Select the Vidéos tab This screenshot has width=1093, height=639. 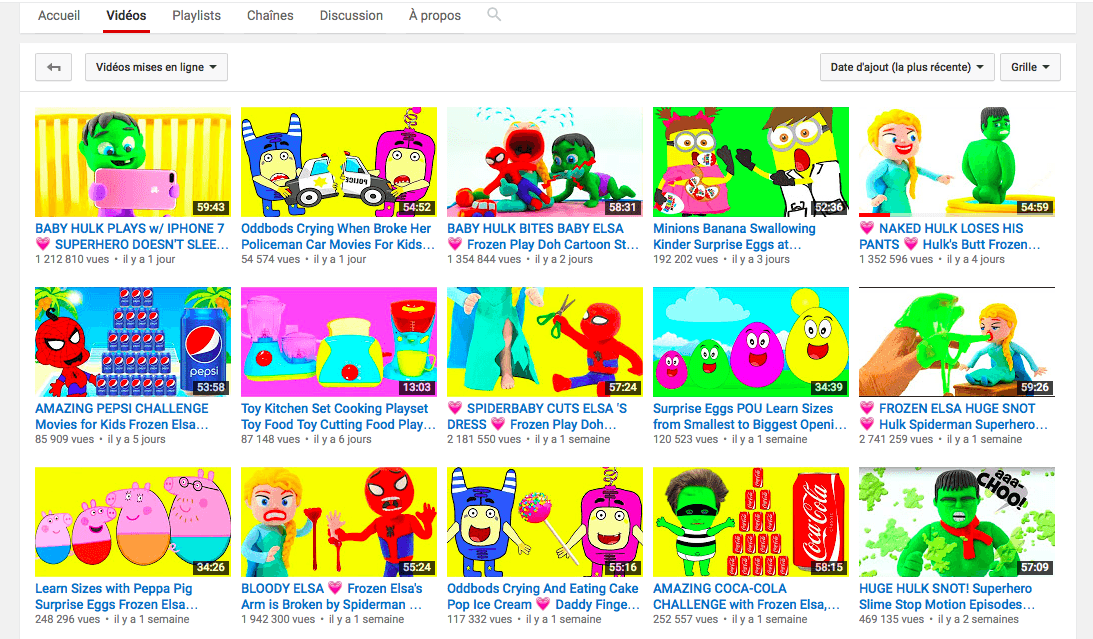click(x=126, y=15)
